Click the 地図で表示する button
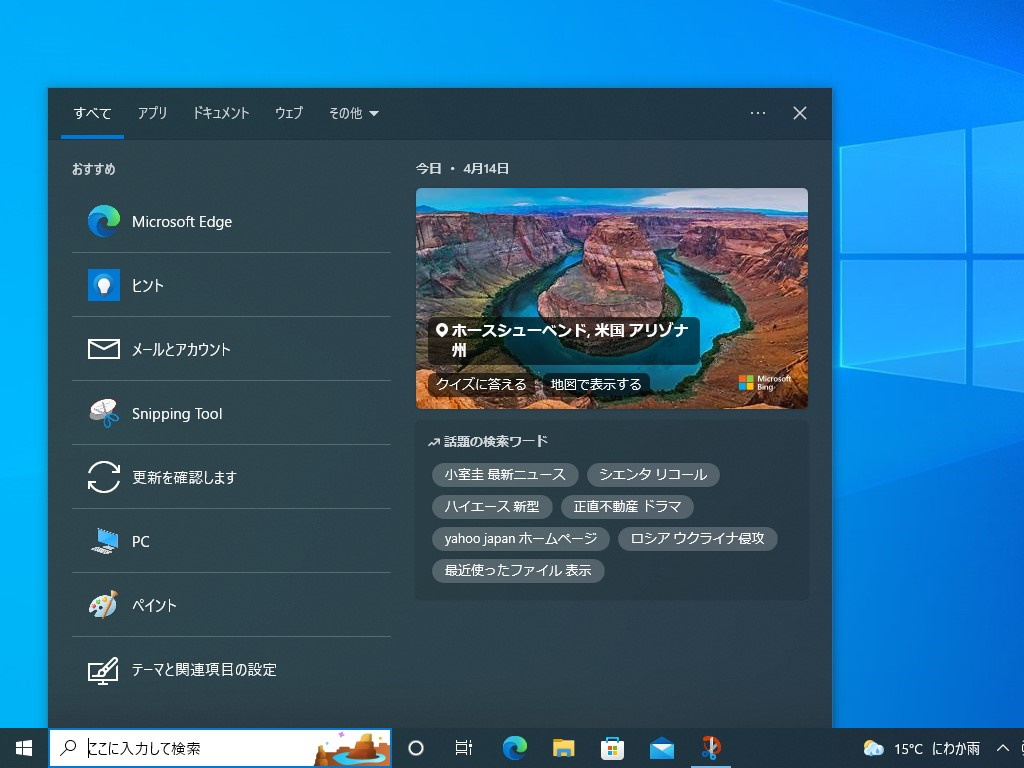This screenshot has height=768, width=1024. pos(594,384)
